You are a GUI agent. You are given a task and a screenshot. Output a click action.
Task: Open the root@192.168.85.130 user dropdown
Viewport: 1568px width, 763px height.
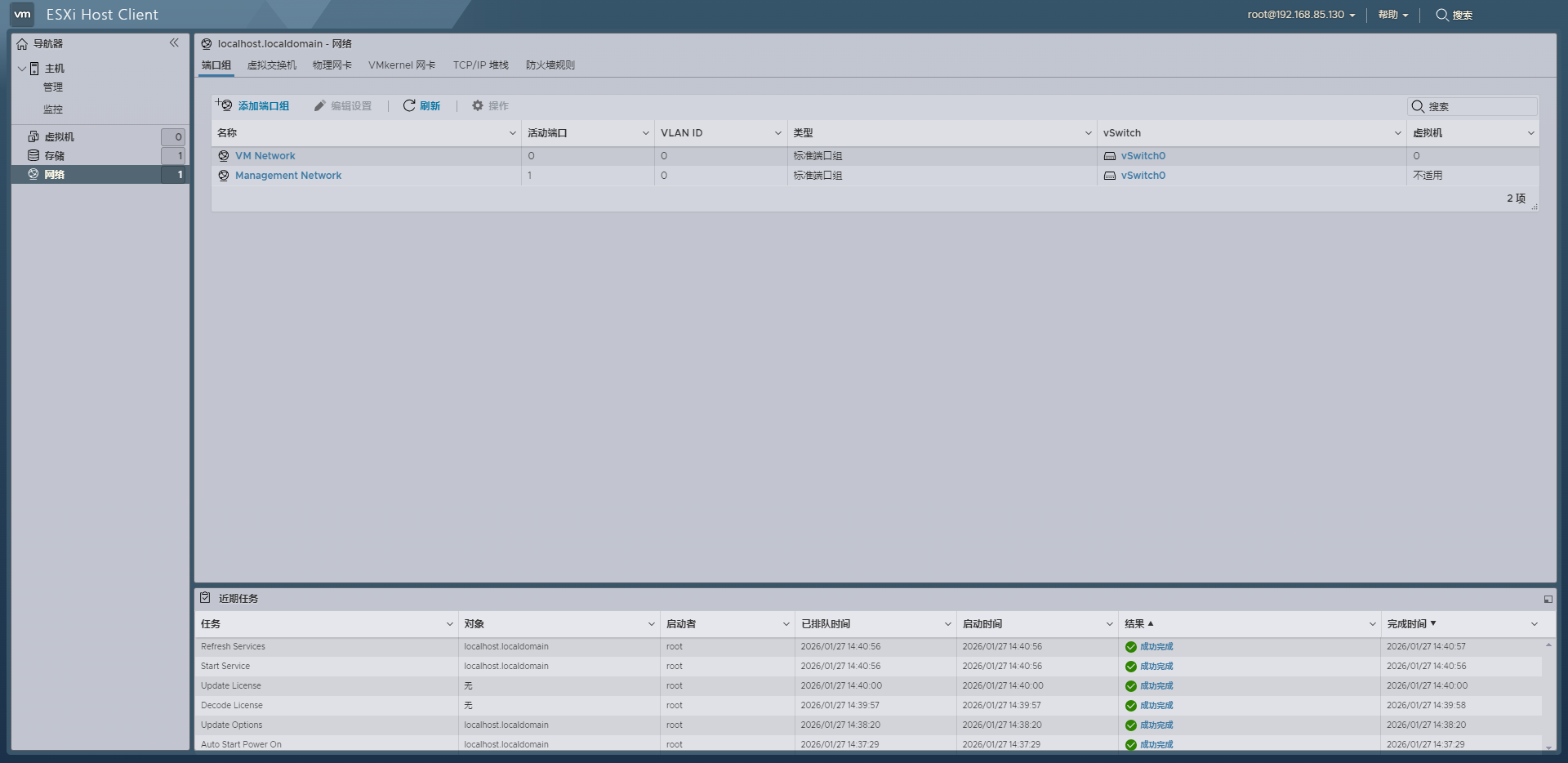pyautogui.click(x=1299, y=14)
